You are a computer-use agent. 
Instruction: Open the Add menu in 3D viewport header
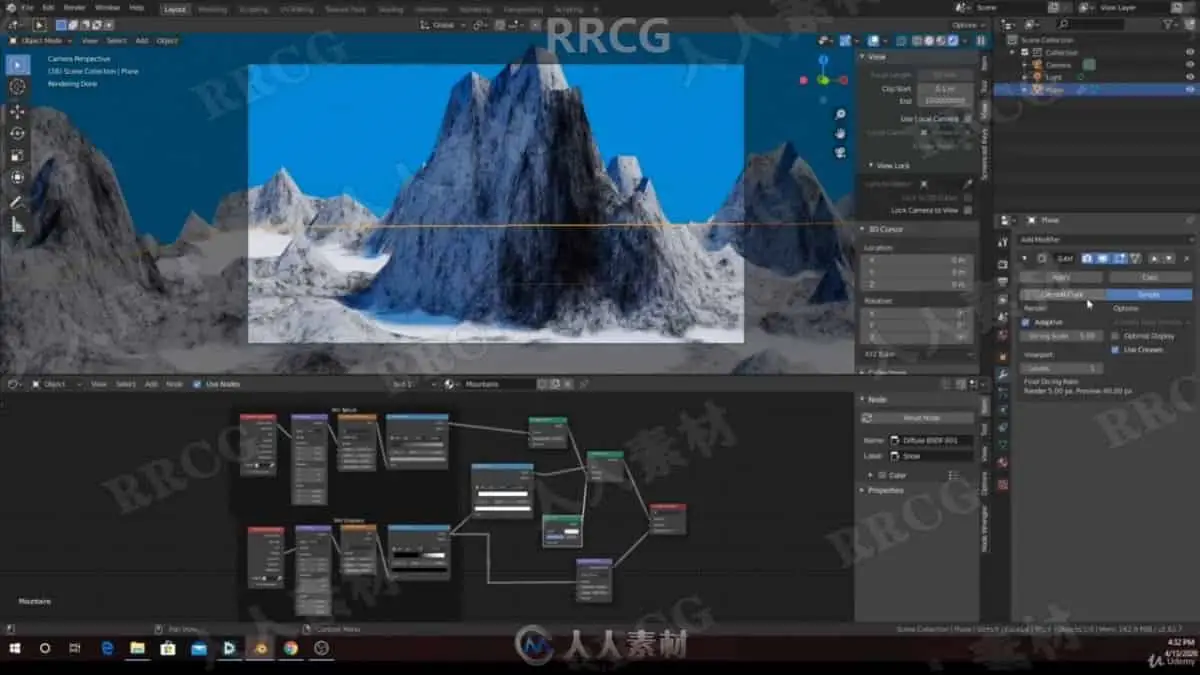(142, 41)
